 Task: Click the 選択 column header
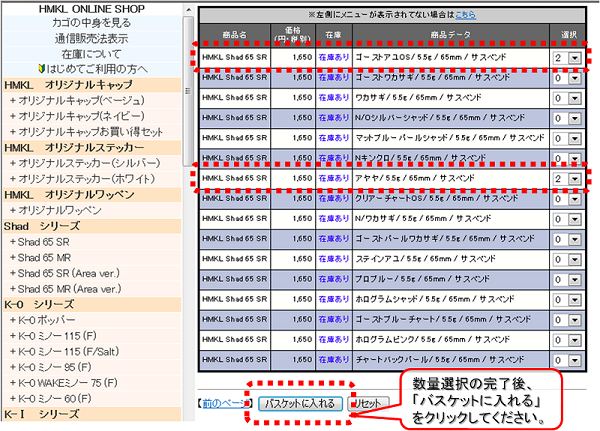tap(568, 35)
